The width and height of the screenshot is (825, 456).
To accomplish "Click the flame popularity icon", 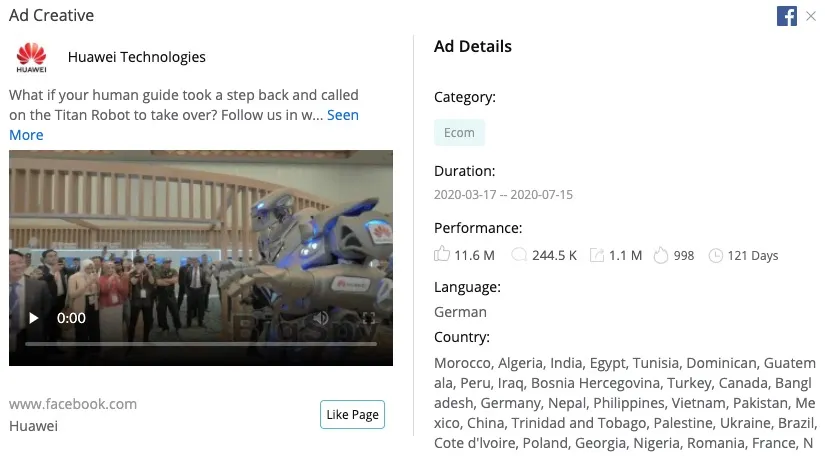I will [660, 255].
